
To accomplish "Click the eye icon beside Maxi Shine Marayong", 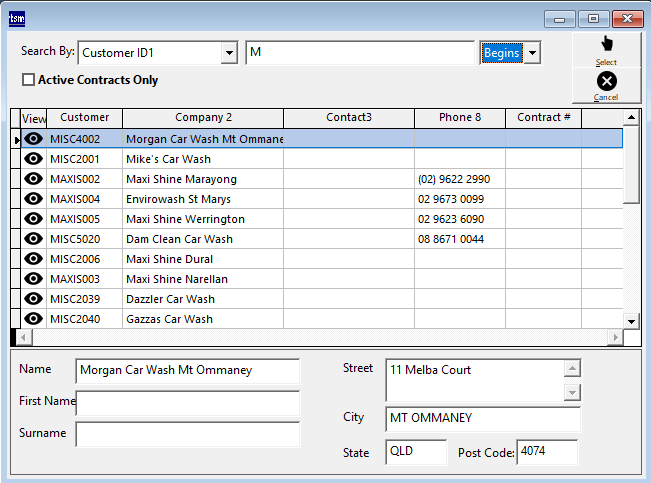I will [x=33, y=179].
